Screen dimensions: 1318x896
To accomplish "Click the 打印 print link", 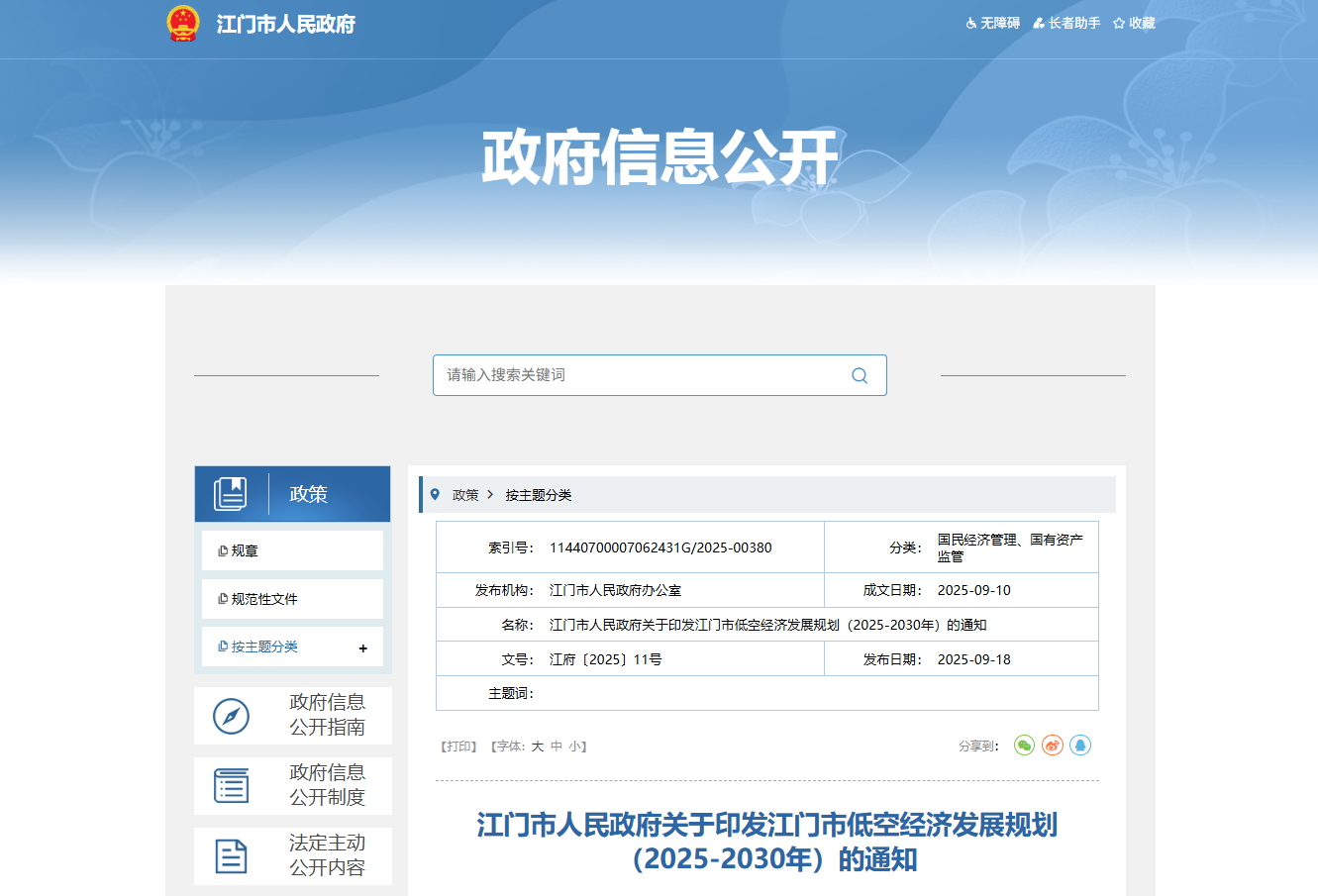I will [458, 747].
